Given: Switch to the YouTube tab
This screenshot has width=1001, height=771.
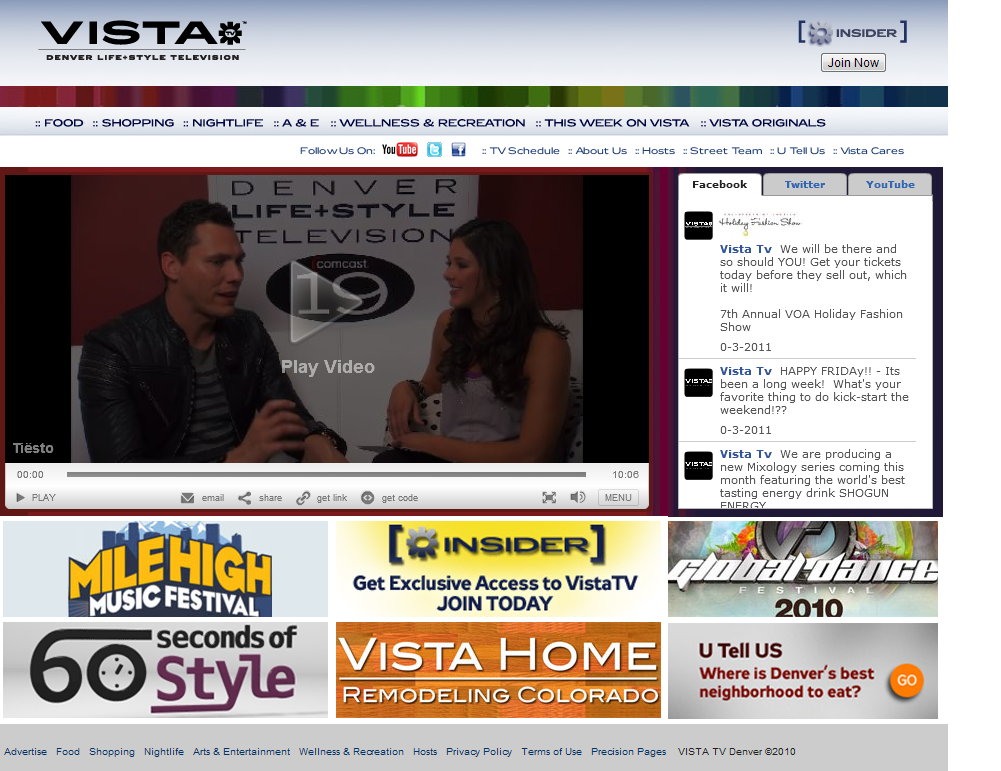Looking at the screenshot, I should tap(890, 184).
